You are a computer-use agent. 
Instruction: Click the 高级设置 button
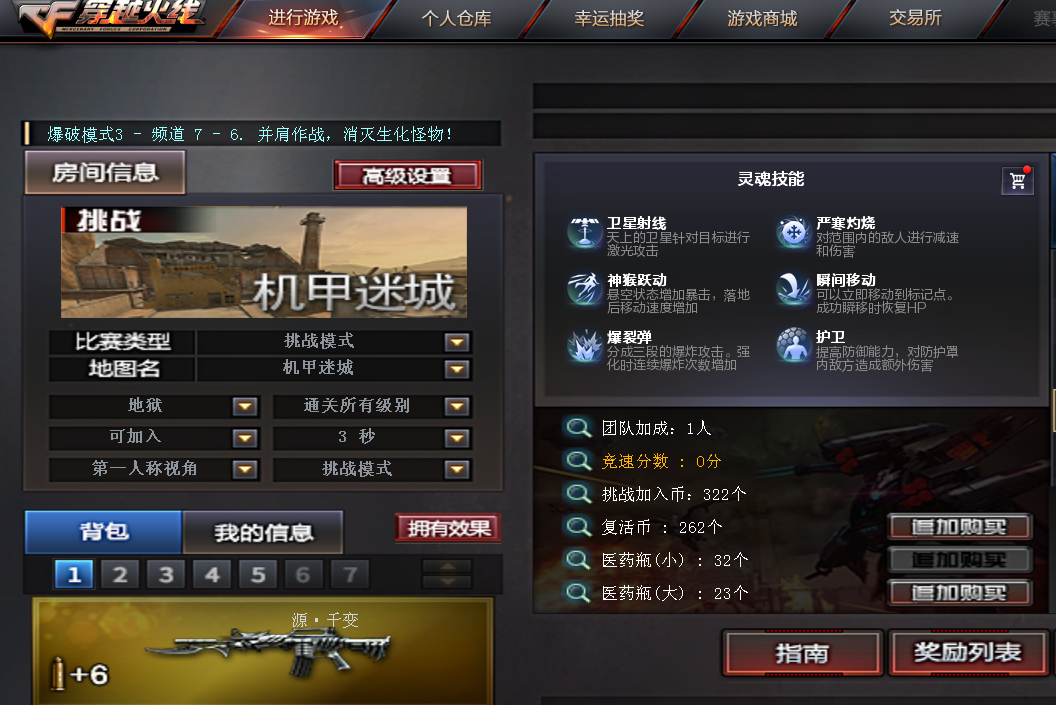point(407,176)
